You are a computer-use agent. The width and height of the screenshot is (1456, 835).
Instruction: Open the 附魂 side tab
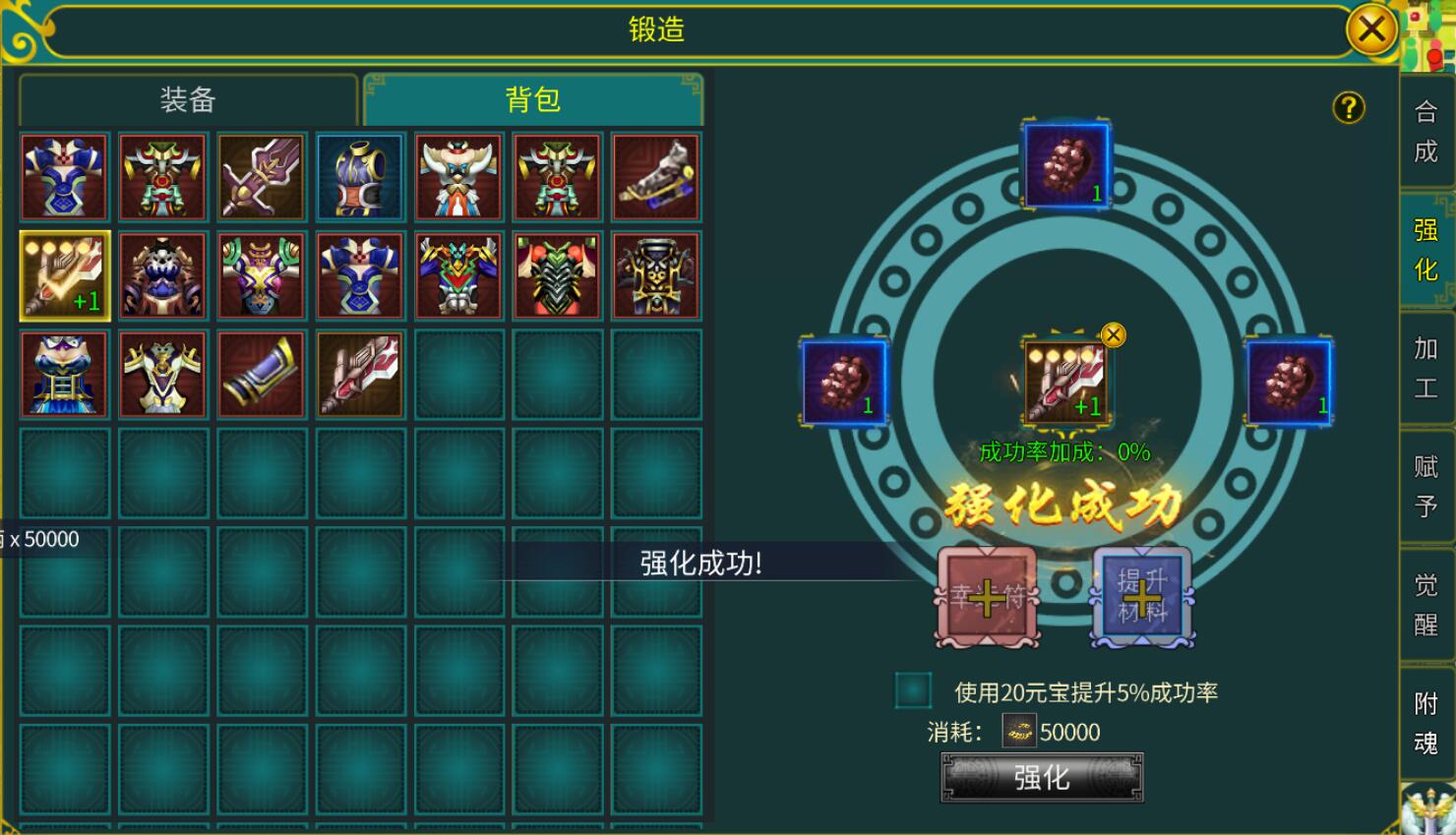[1426, 723]
